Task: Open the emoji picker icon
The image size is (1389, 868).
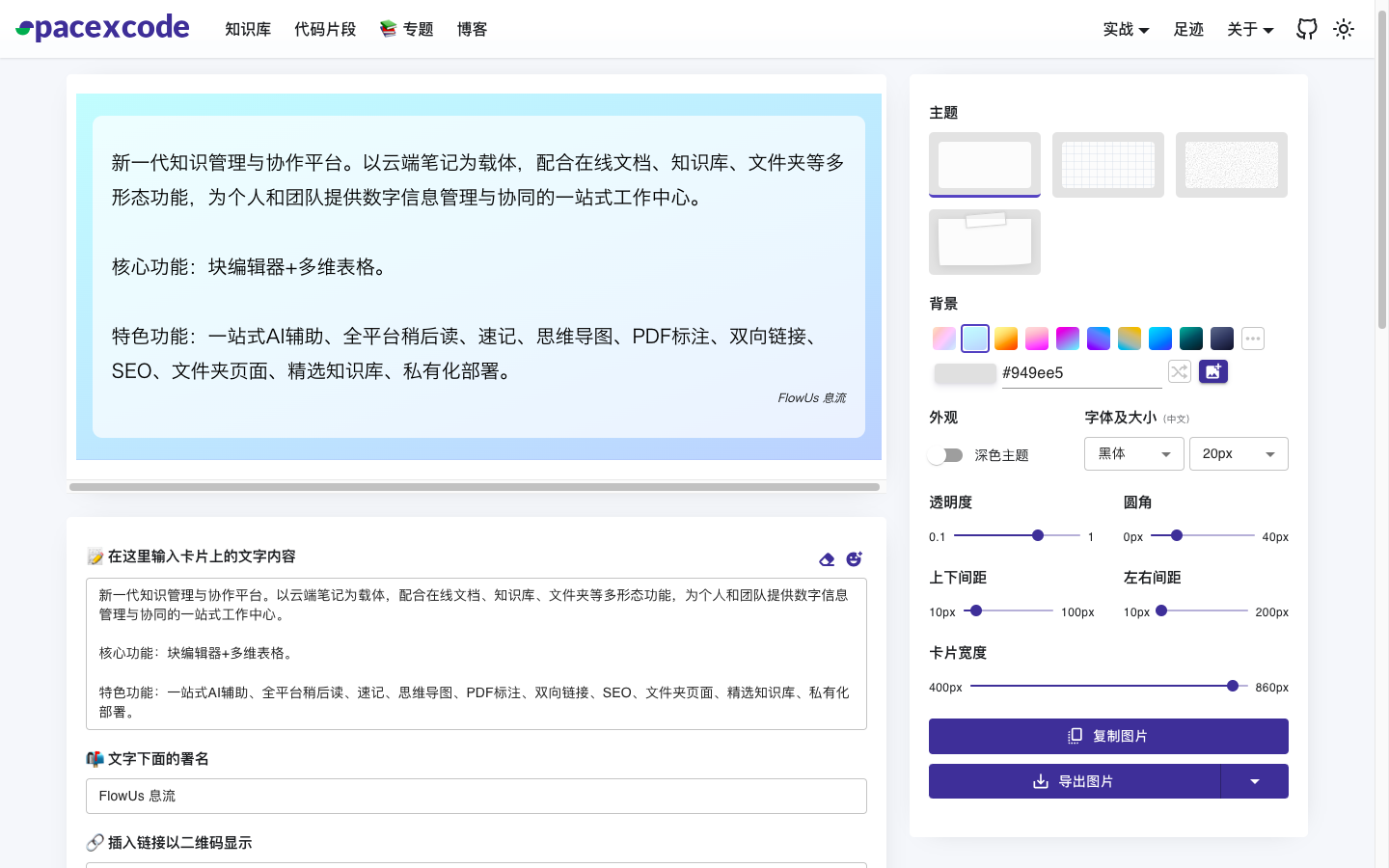Action: 854,558
